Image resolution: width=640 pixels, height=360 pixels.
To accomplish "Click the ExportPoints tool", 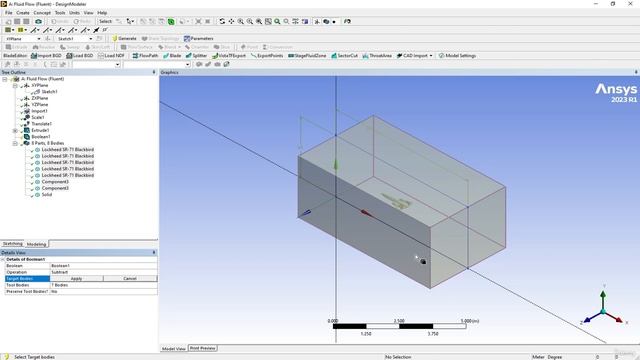I will [267, 56].
